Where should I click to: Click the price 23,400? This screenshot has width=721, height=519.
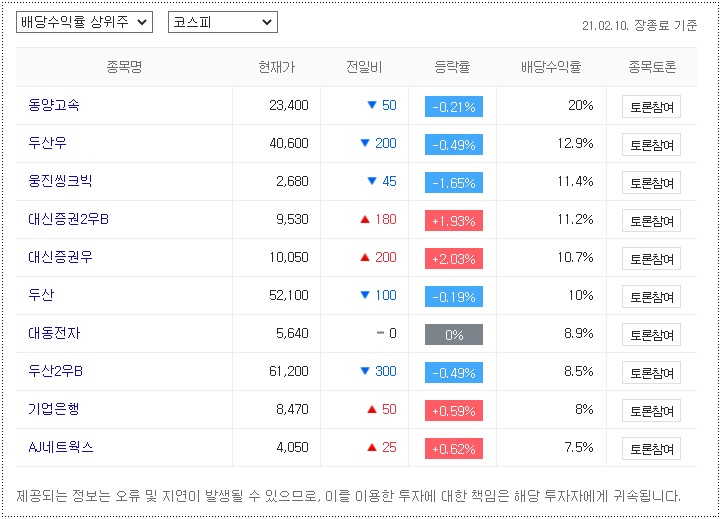(289, 105)
